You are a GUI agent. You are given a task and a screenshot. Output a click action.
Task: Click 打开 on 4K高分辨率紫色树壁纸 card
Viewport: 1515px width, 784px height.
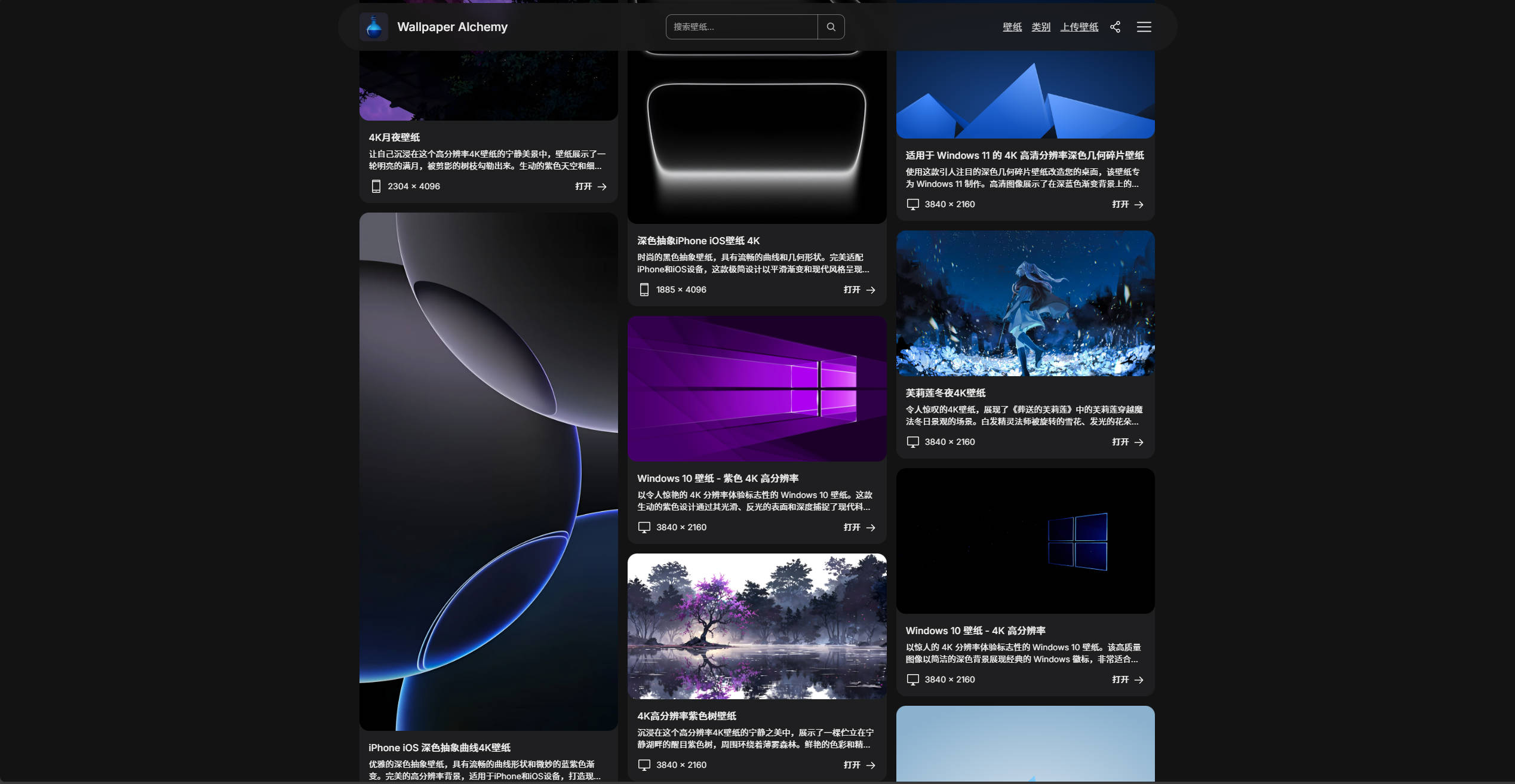tap(859, 765)
